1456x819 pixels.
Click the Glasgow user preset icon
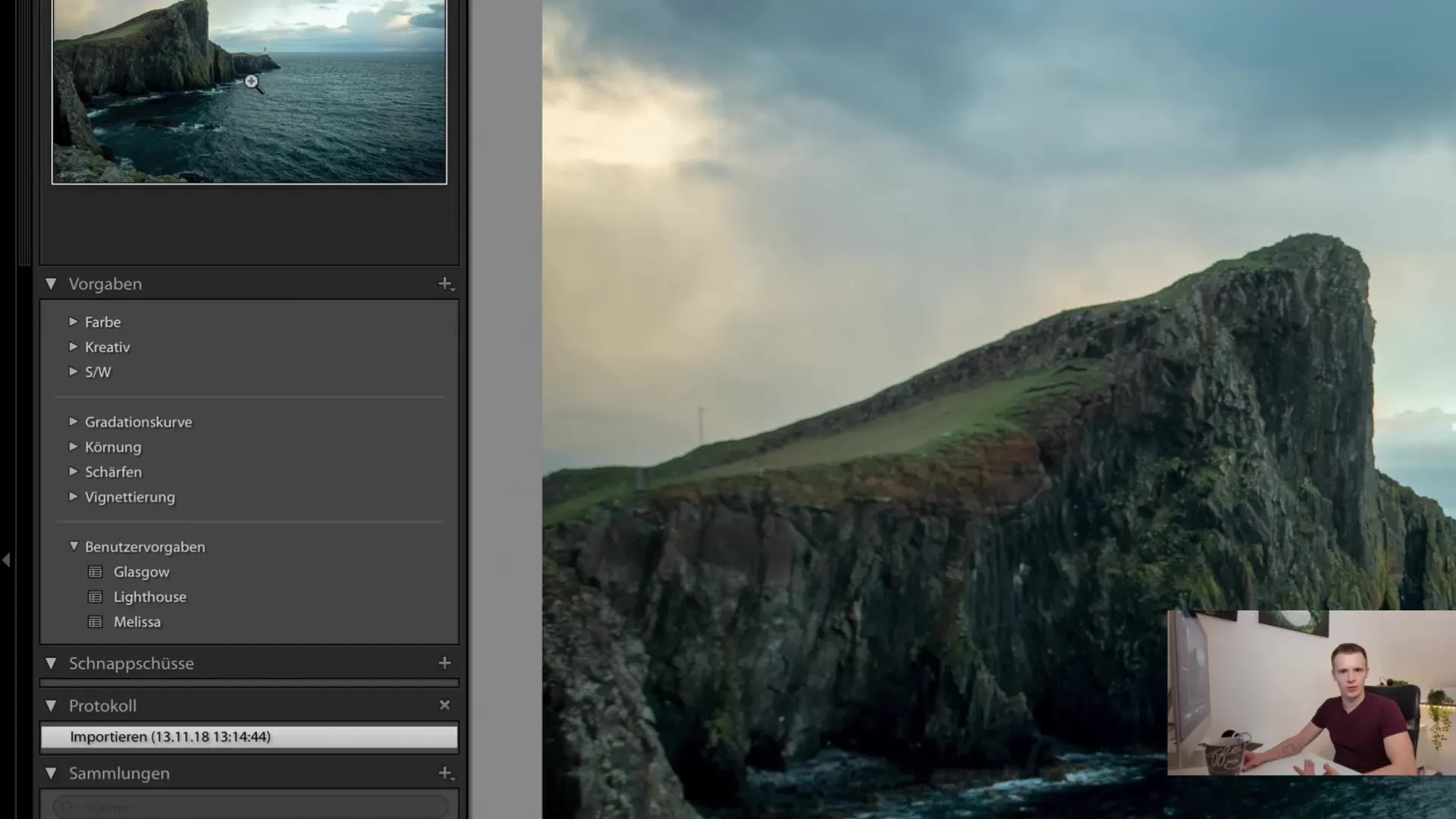tap(96, 571)
